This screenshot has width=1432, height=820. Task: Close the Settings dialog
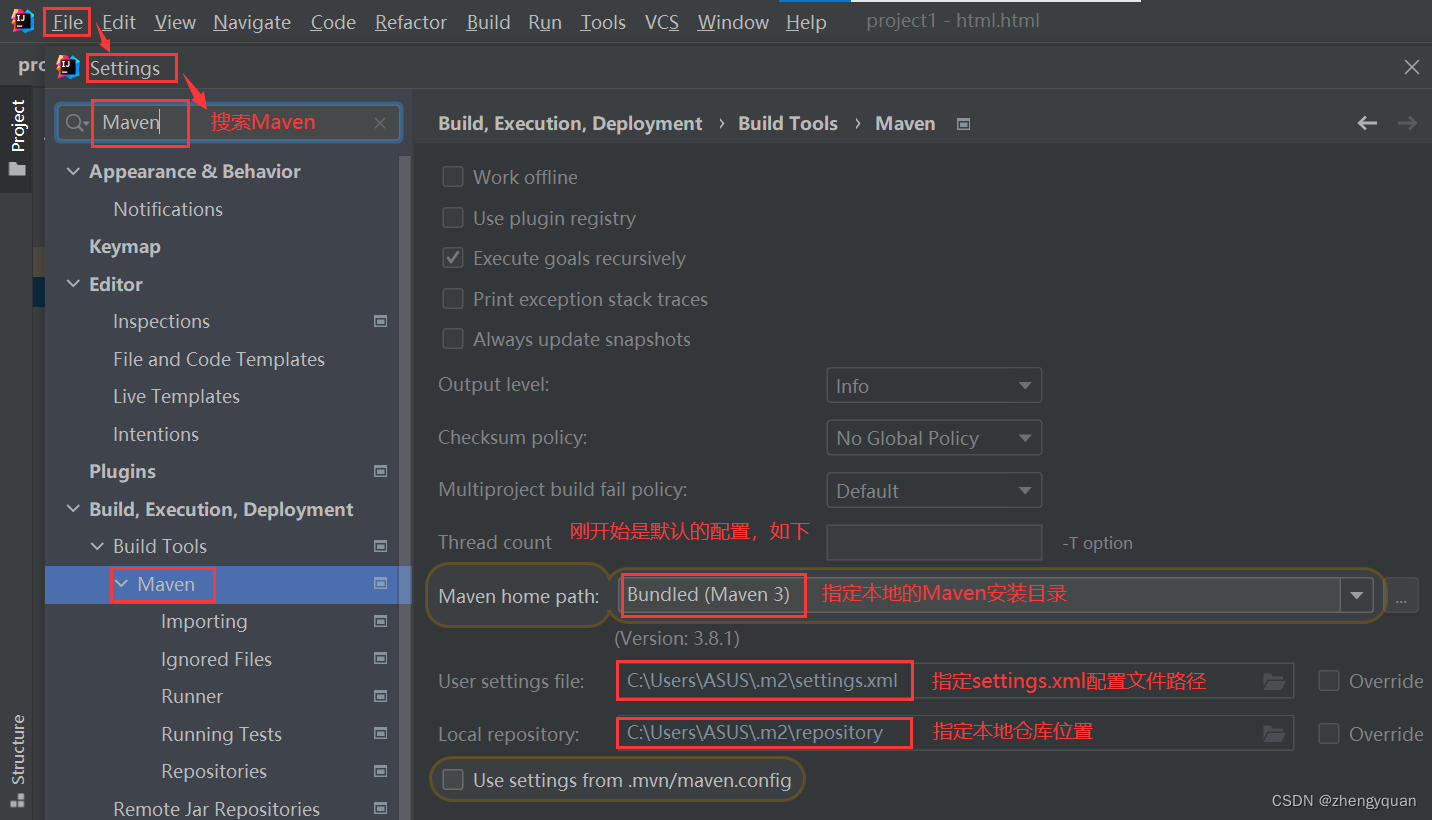1412,67
